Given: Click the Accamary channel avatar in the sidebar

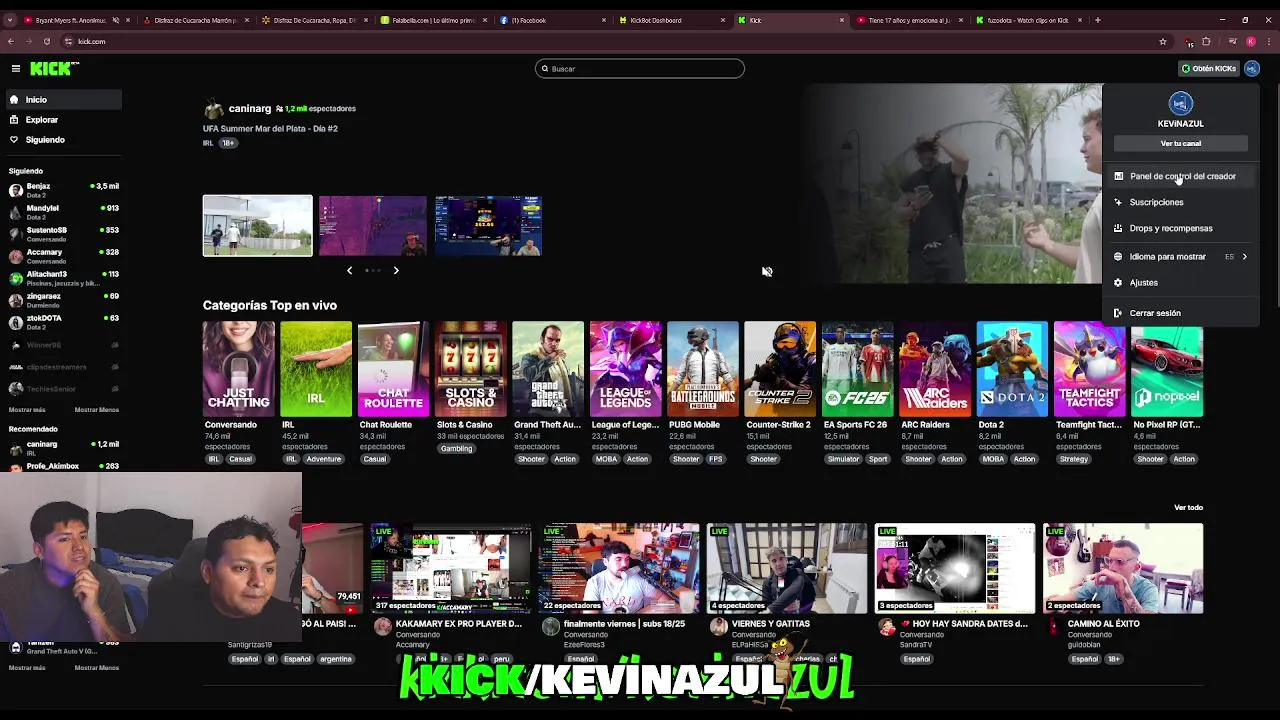Looking at the screenshot, I should [x=16, y=256].
